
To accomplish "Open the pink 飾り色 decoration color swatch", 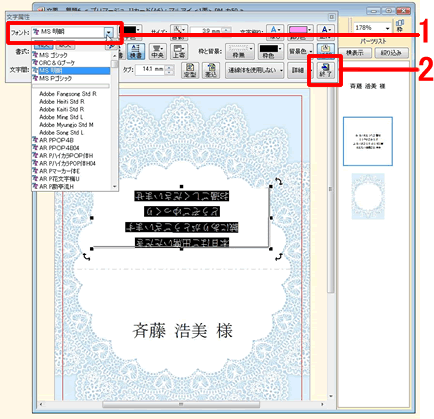I will tap(300, 32).
